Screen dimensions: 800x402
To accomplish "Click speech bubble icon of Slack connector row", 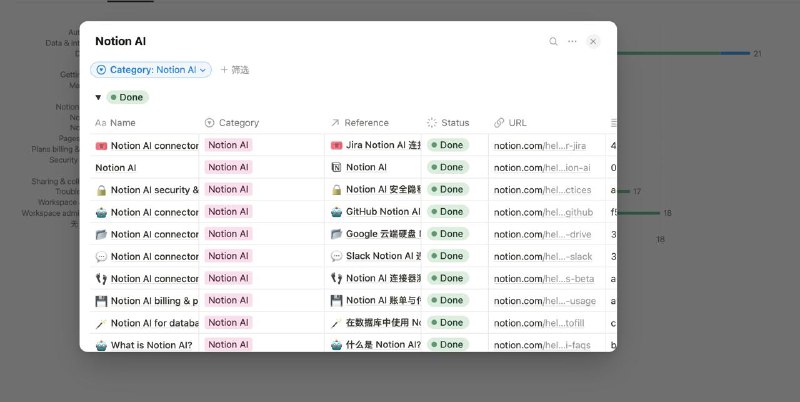I will [101, 257].
